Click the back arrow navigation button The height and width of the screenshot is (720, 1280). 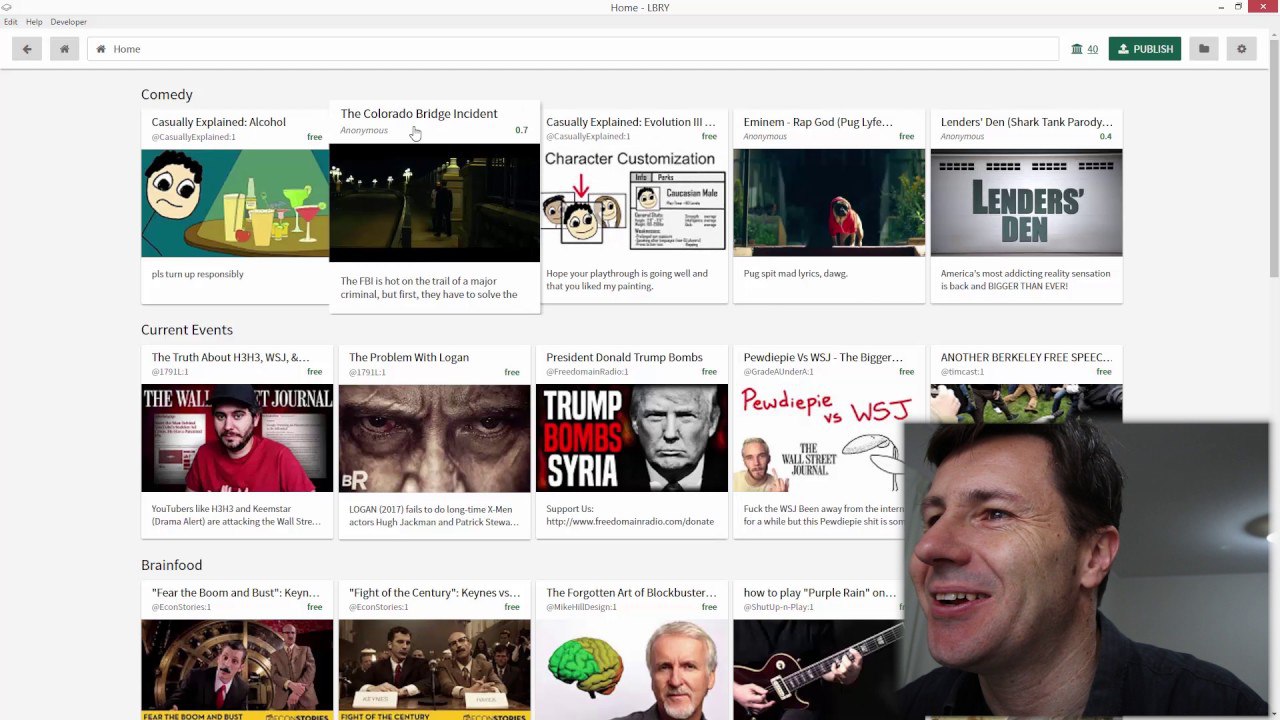[27, 49]
